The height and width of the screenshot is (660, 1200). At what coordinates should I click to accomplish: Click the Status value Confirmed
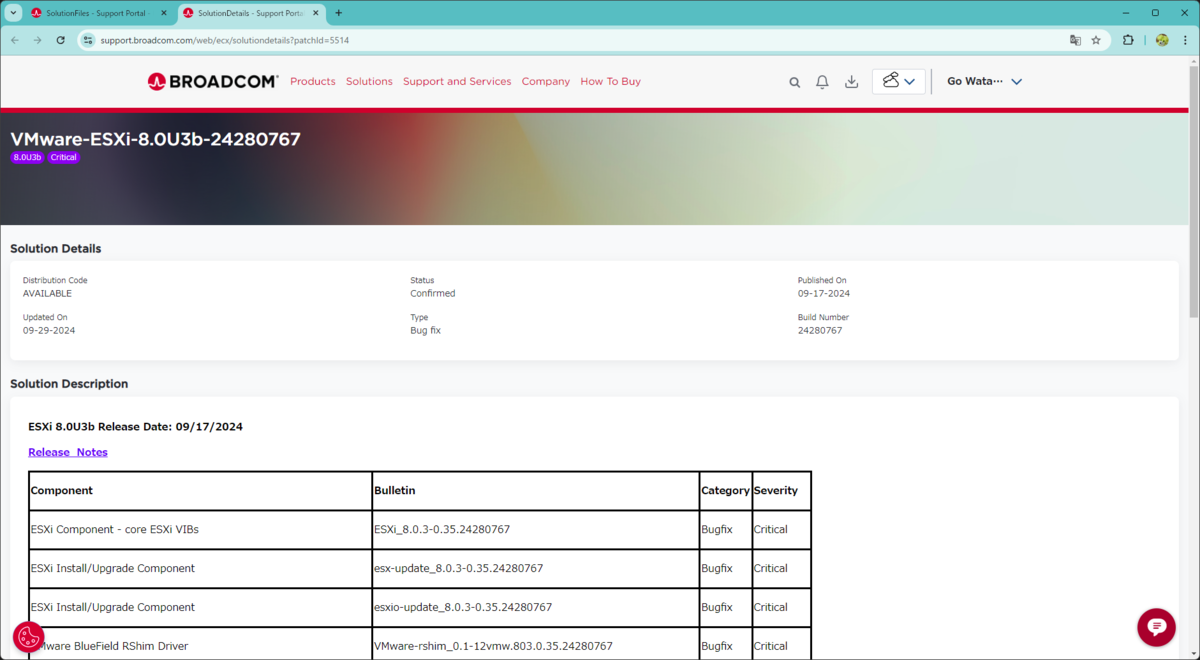tap(432, 293)
